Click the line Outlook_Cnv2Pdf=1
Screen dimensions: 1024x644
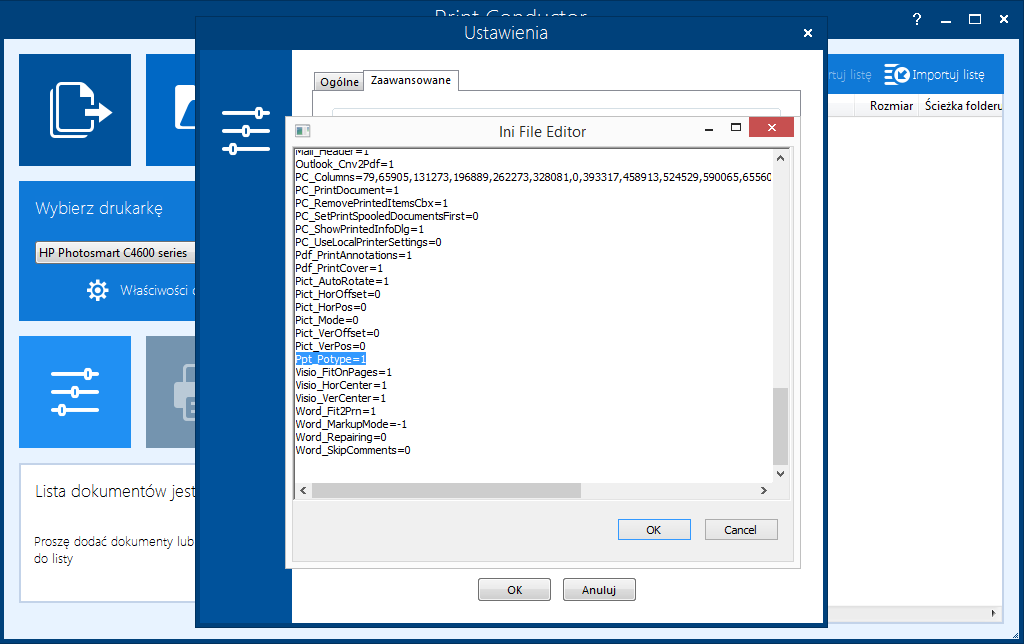click(x=344, y=164)
